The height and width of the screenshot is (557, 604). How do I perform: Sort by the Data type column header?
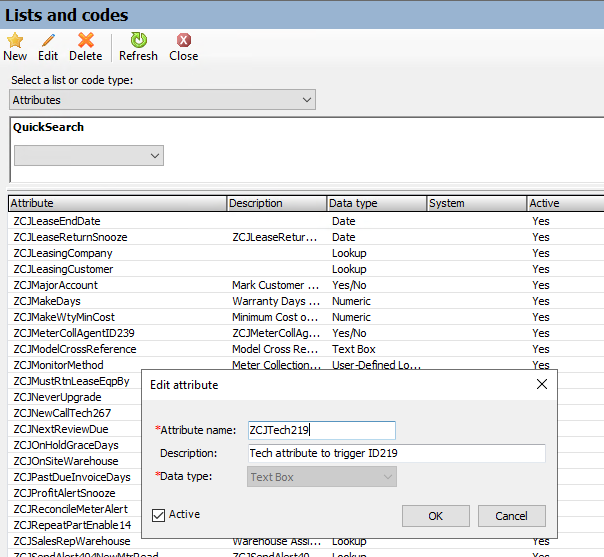[x=377, y=203]
